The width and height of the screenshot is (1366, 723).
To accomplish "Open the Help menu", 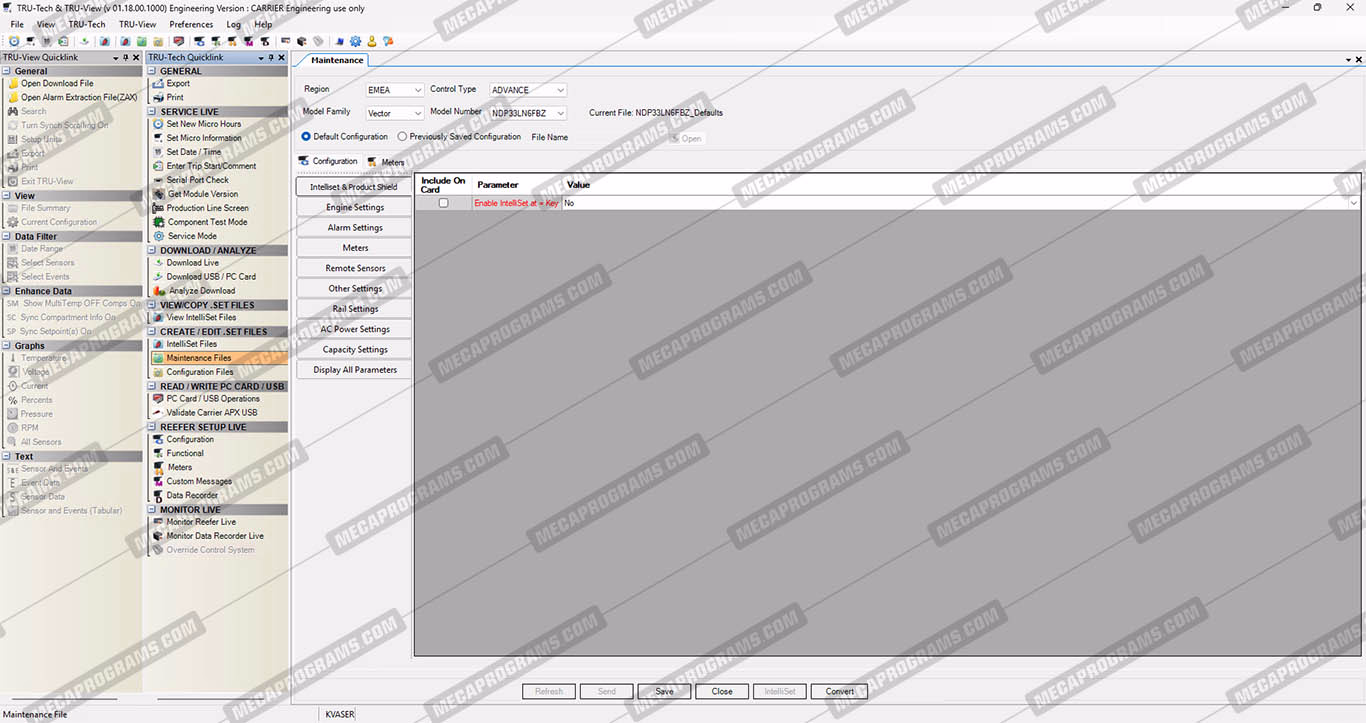I will [x=263, y=24].
